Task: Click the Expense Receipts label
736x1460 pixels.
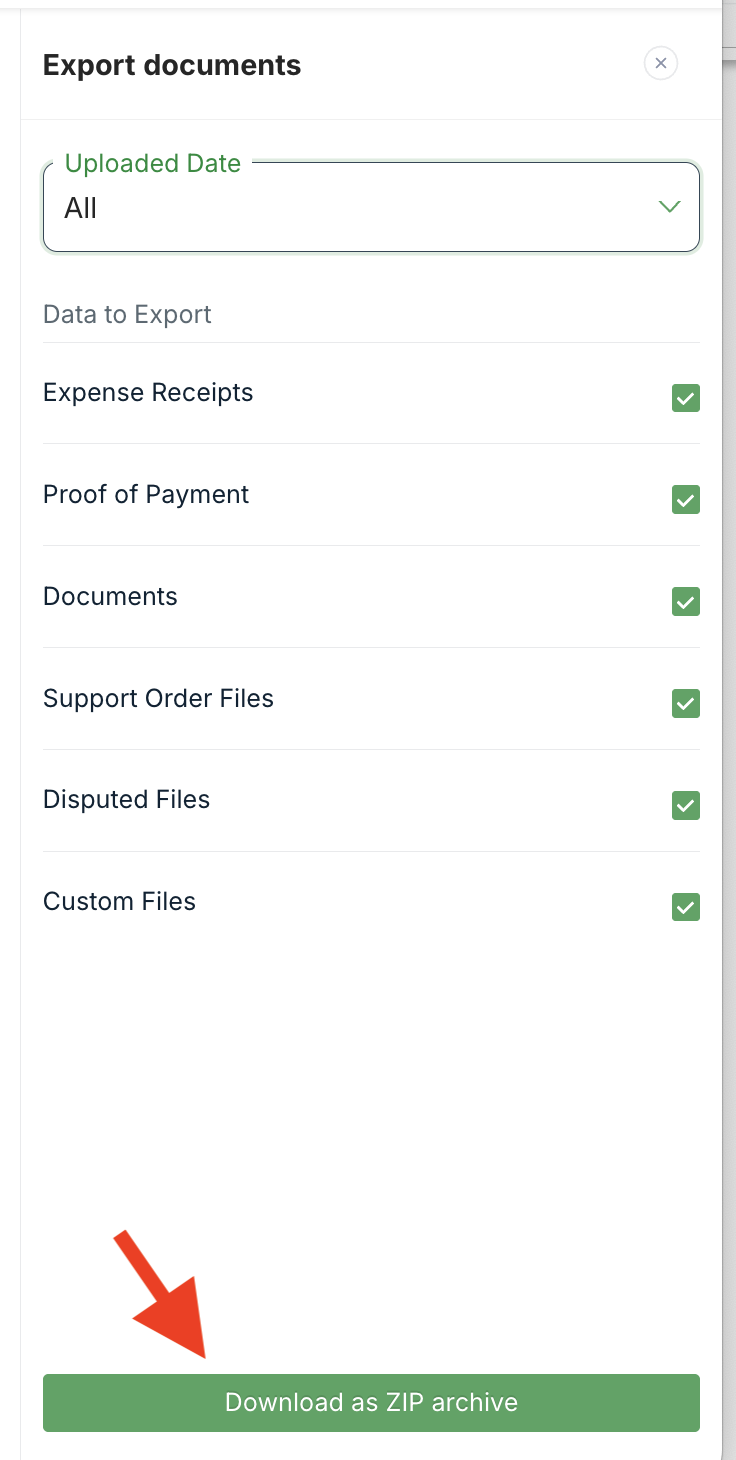Action: click(x=148, y=393)
